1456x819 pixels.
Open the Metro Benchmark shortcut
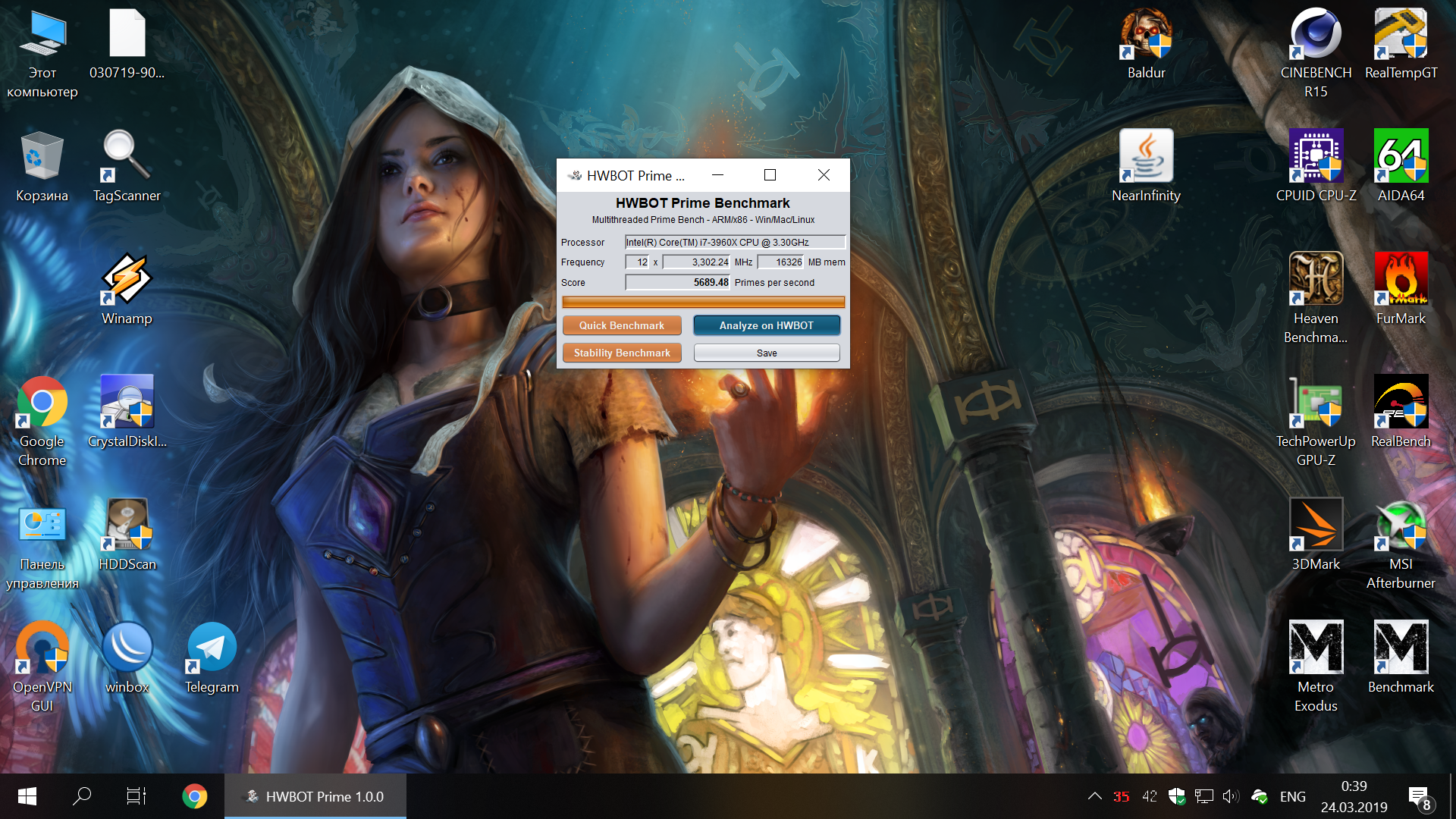tap(1401, 658)
